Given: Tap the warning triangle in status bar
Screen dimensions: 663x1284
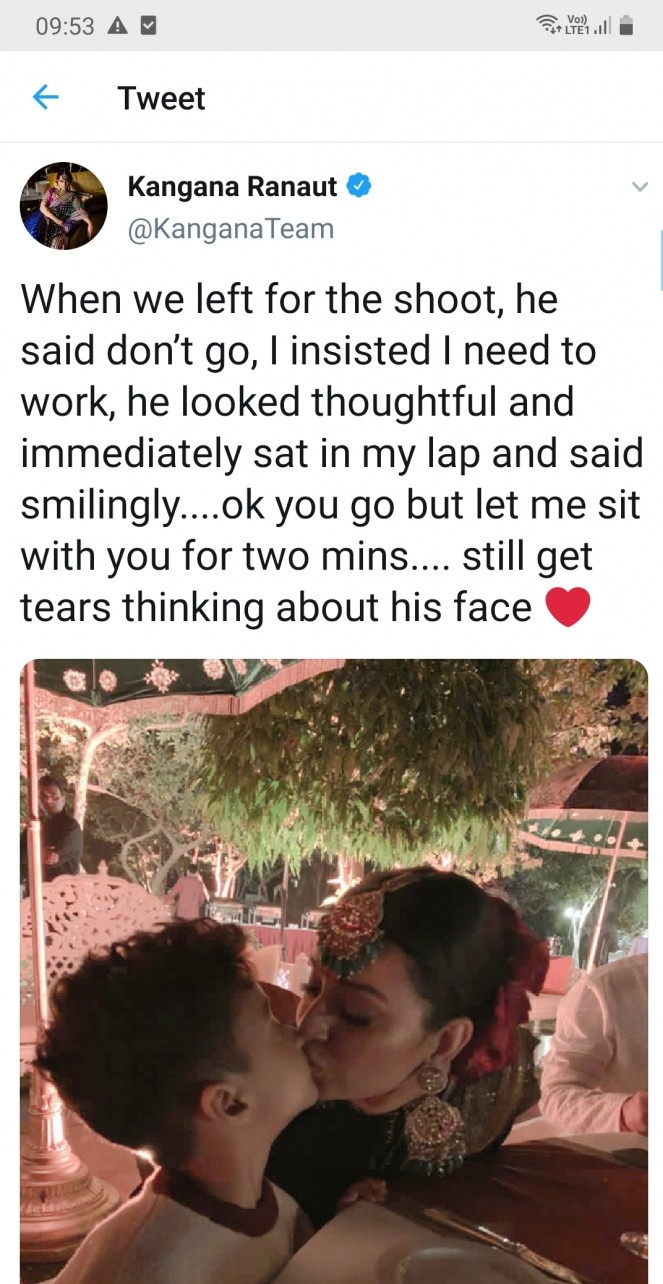Looking at the screenshot, I should coord(117,27).
